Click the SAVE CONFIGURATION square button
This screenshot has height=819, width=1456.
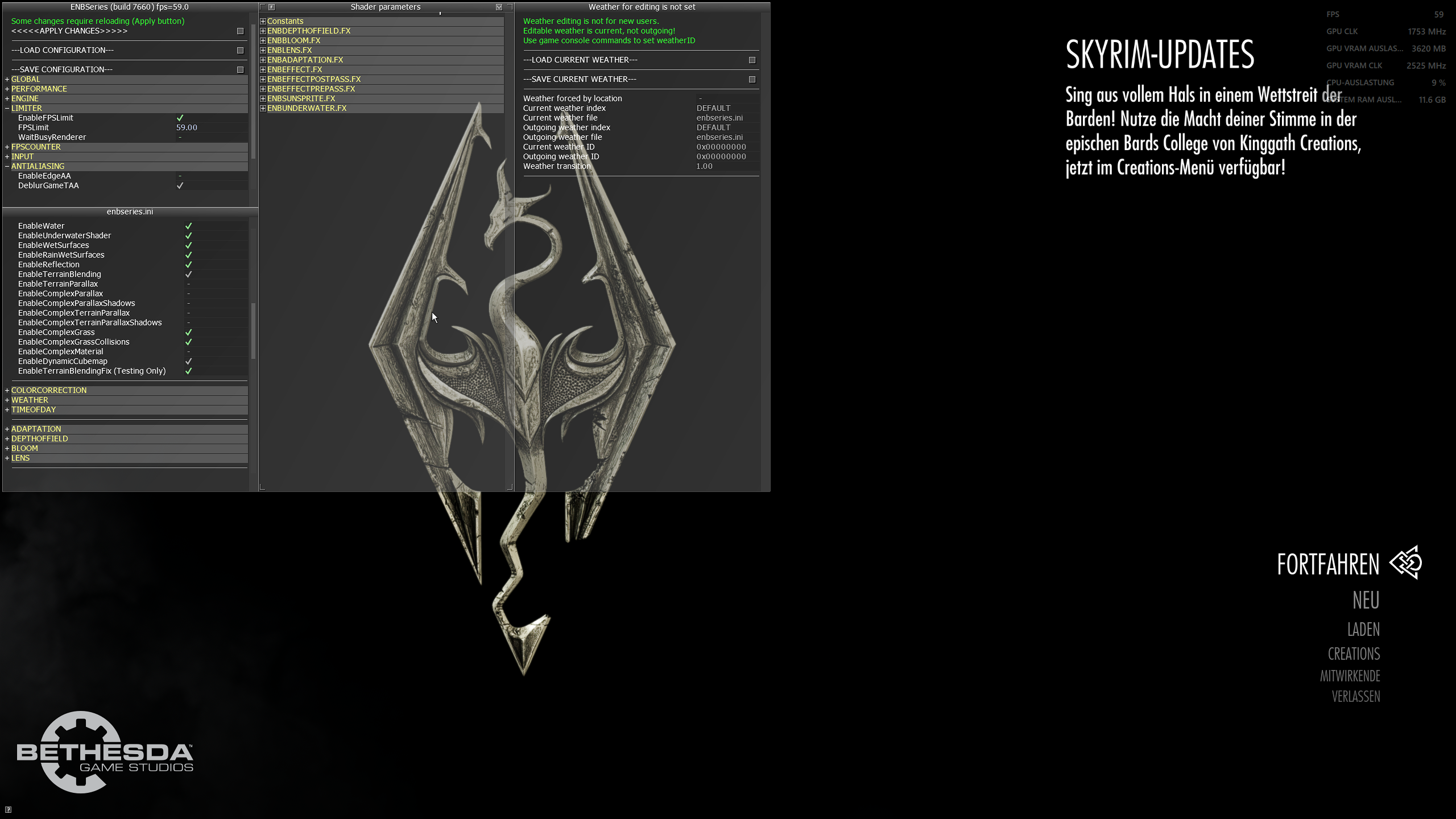coord(240,70)
